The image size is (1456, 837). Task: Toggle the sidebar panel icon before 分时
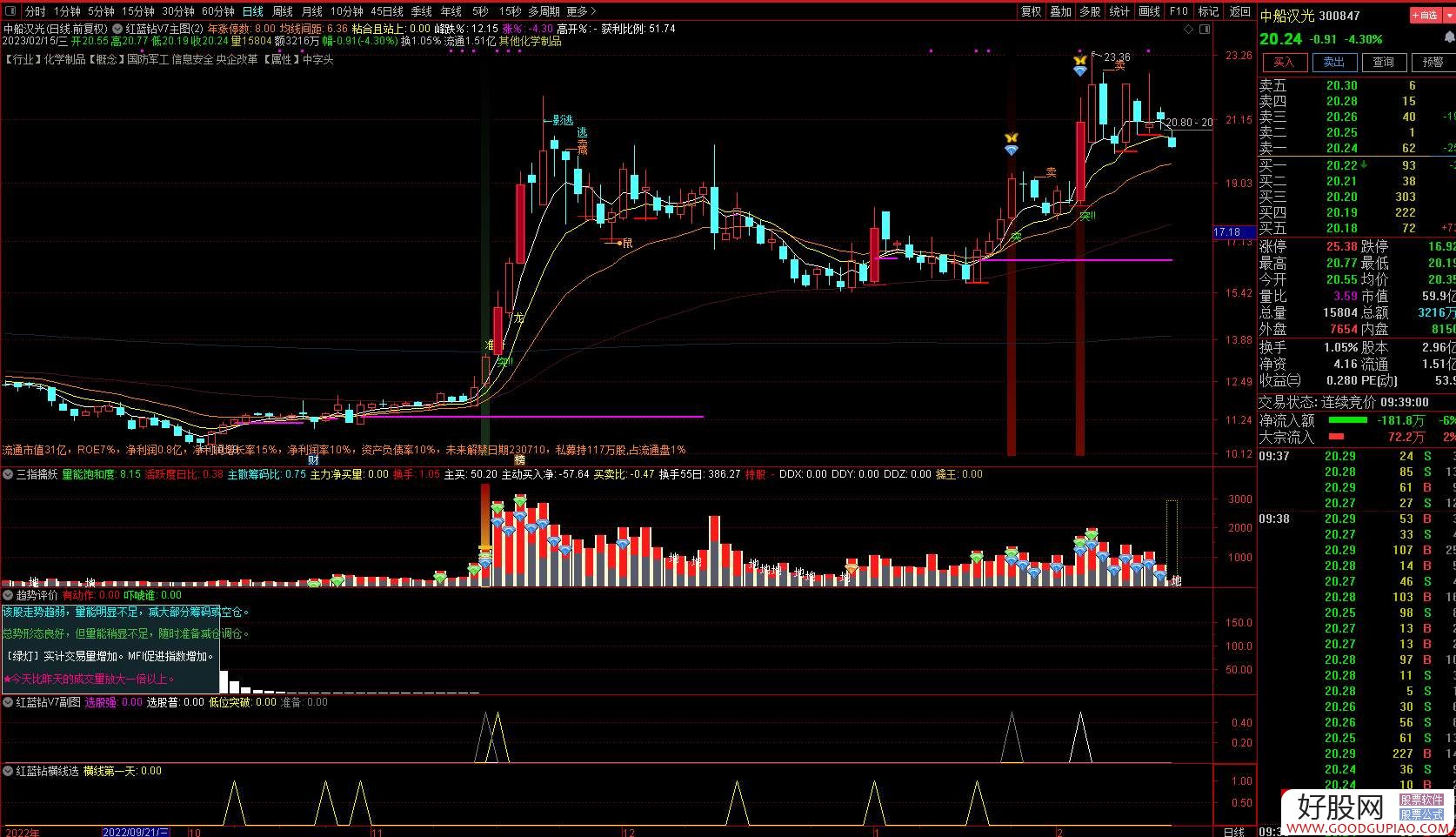[x=10, y=11]
